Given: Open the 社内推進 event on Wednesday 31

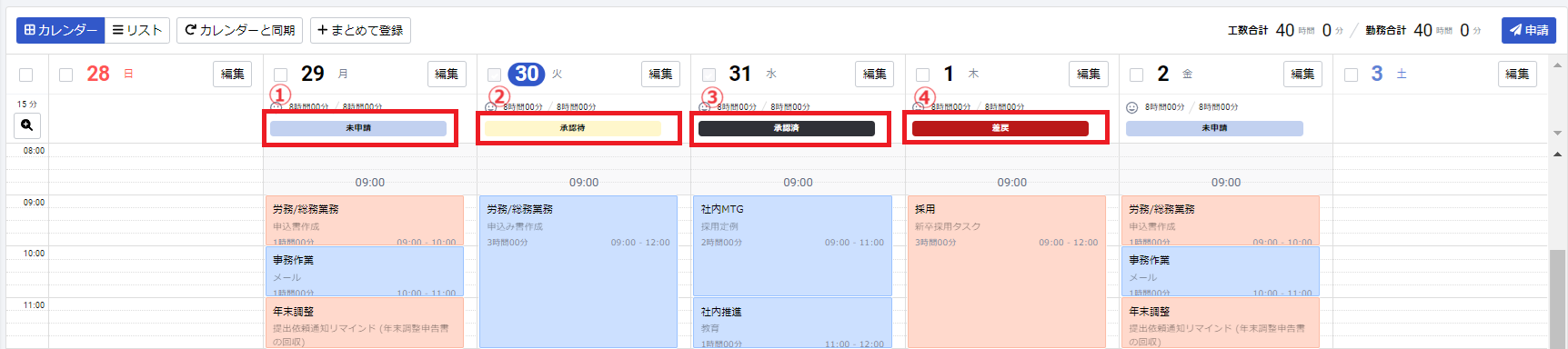Looking at the screenshot, I should [793, 324].
